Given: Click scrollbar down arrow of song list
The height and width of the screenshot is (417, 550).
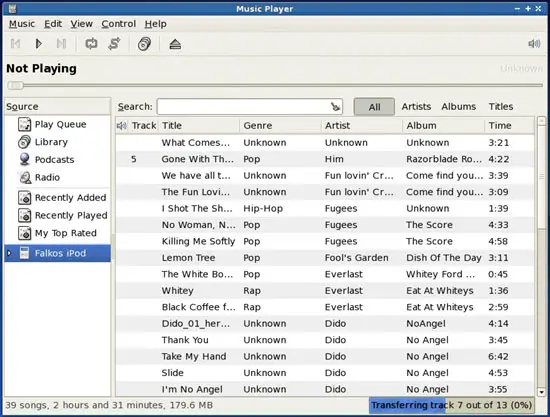Looking at the screenshot, I should (542, 392).
